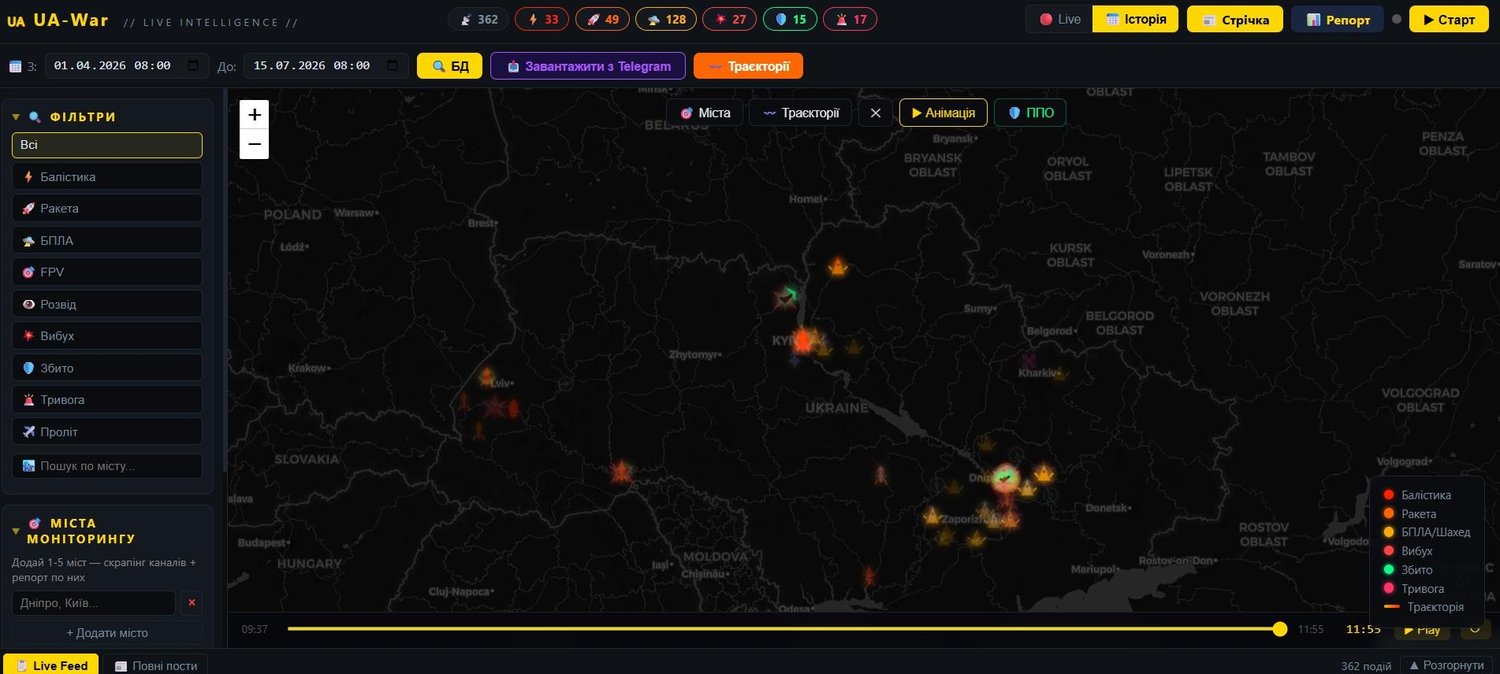Switch to Live mode
The image size is (1500, 674).
(1060, 19)
